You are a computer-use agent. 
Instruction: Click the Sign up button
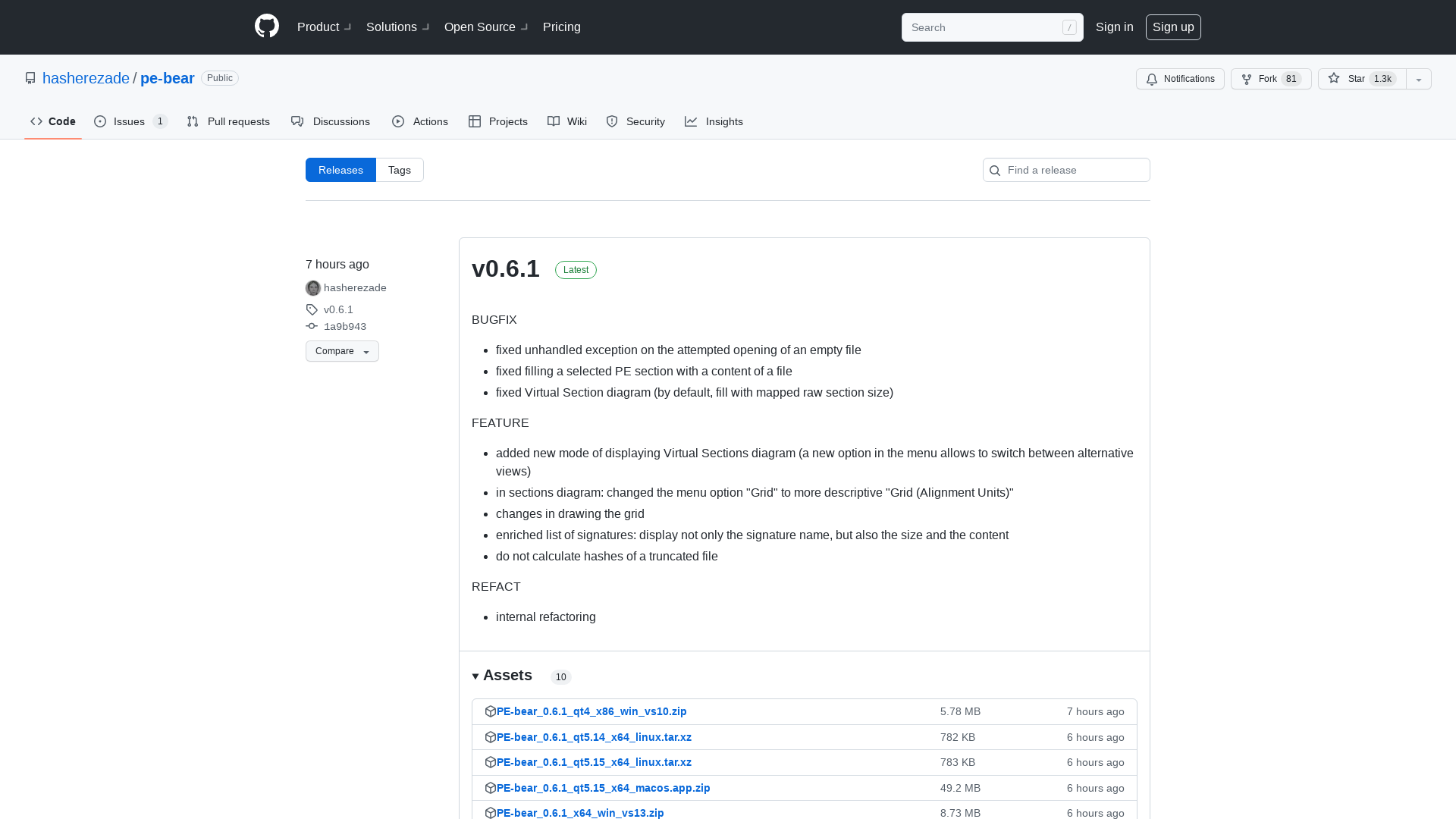point(1173,27)
